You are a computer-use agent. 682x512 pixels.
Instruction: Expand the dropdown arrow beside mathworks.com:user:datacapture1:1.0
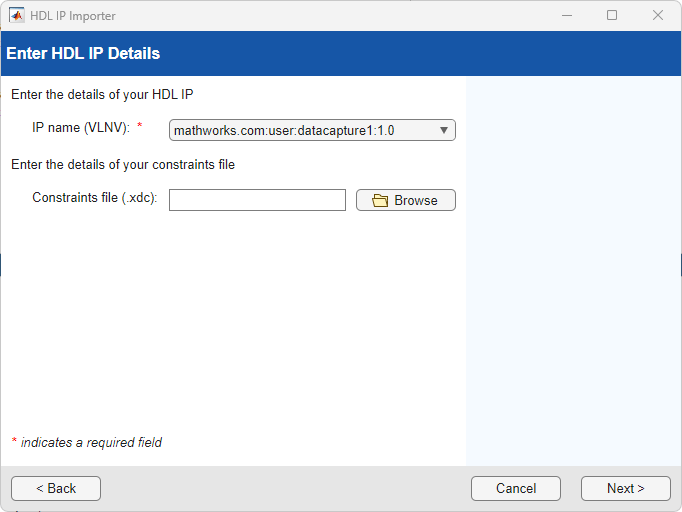point(444,130)
